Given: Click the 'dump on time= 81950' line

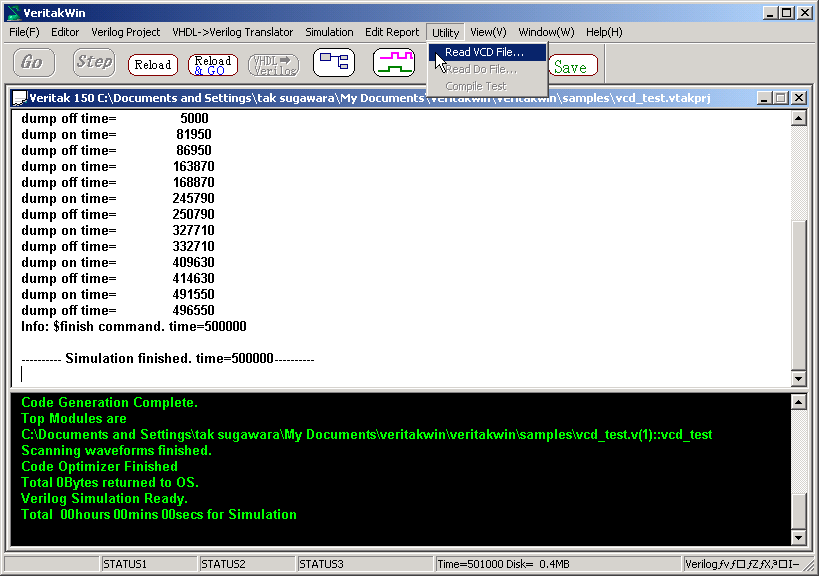Looking at the screenshot, I should (x=116, y=135).
